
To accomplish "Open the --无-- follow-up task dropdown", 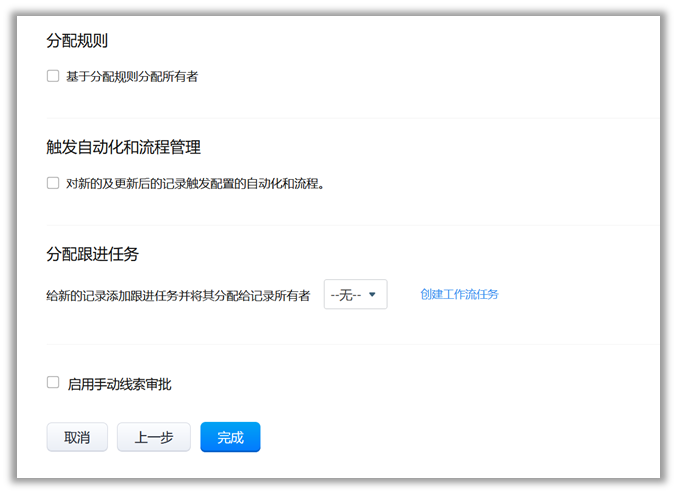I will (x=355, y=294).
